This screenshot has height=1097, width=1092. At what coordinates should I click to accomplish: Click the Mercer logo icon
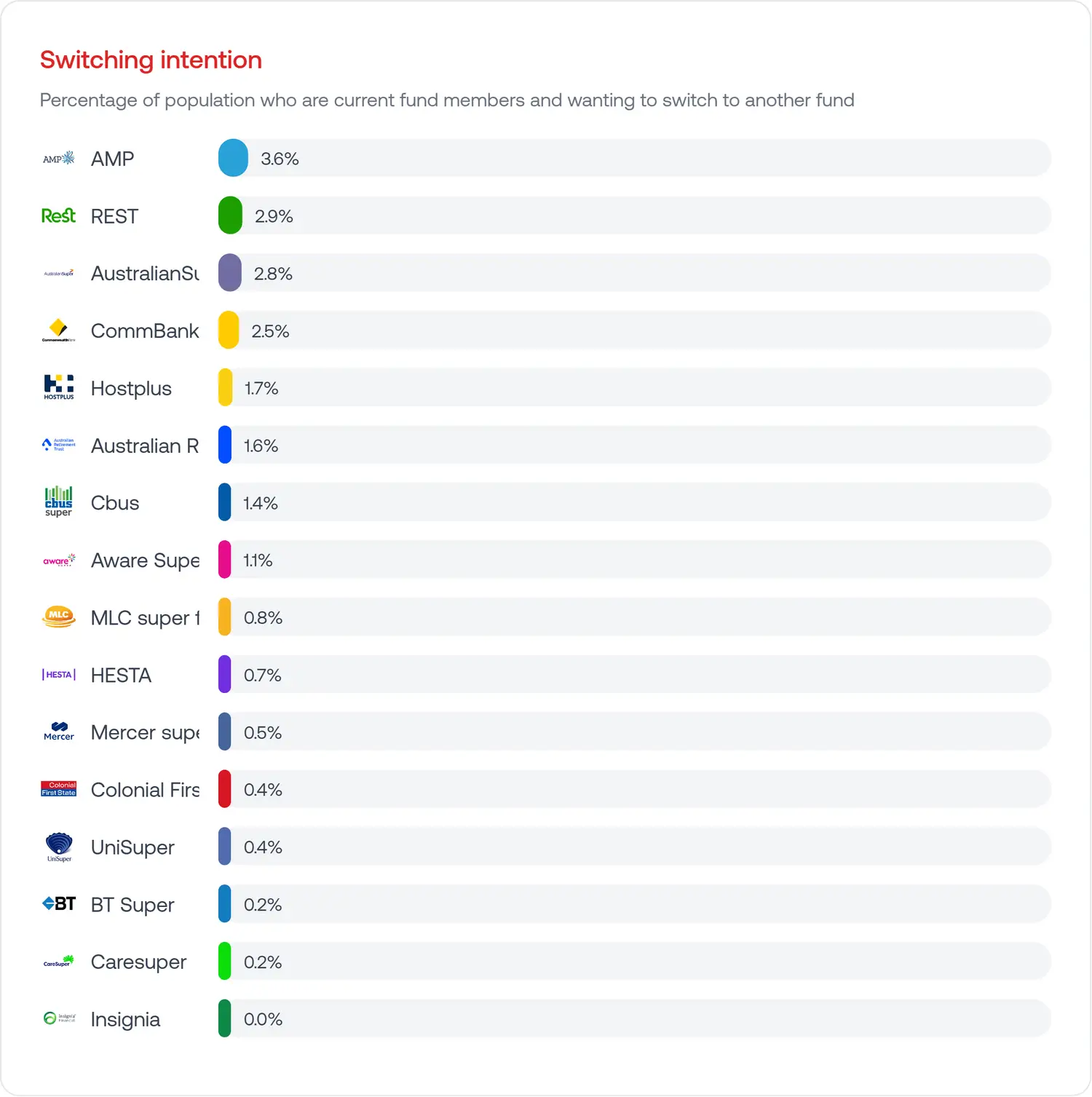(x=58, y=732)
